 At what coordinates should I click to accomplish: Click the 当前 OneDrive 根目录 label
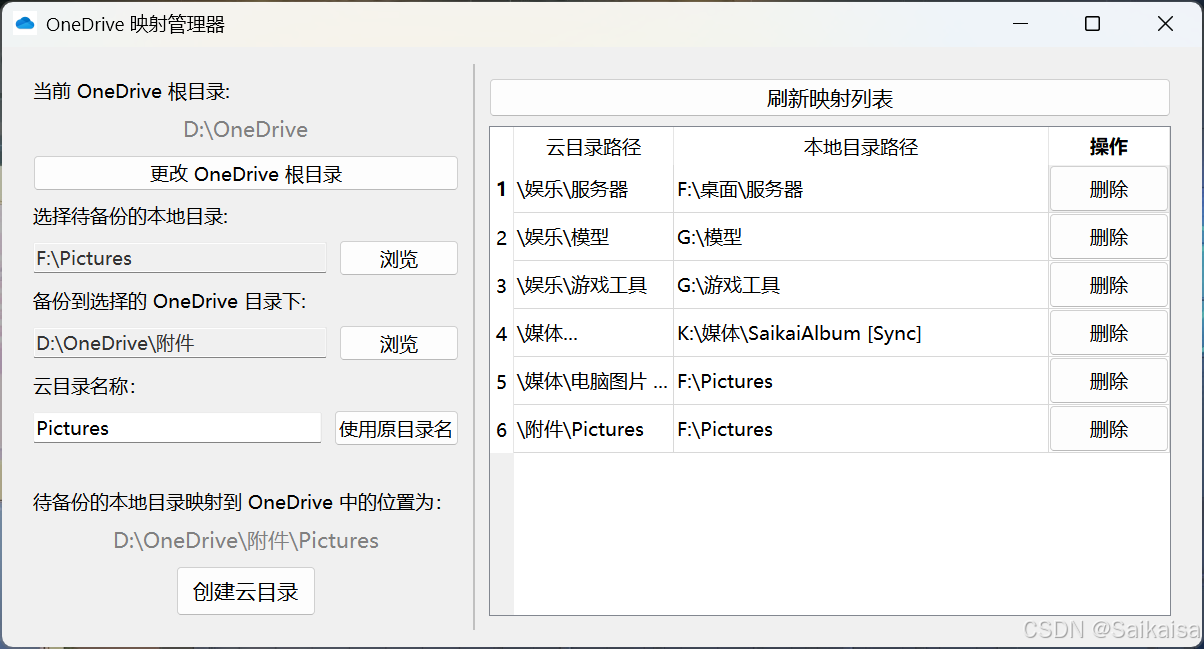click(x=132, y=92)
